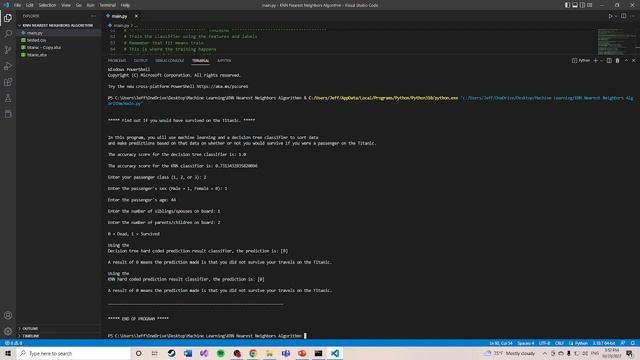Create a new terminal with plus icon
Image resolution: width=640 pixels, height=360 pixels.
(596, 60)
